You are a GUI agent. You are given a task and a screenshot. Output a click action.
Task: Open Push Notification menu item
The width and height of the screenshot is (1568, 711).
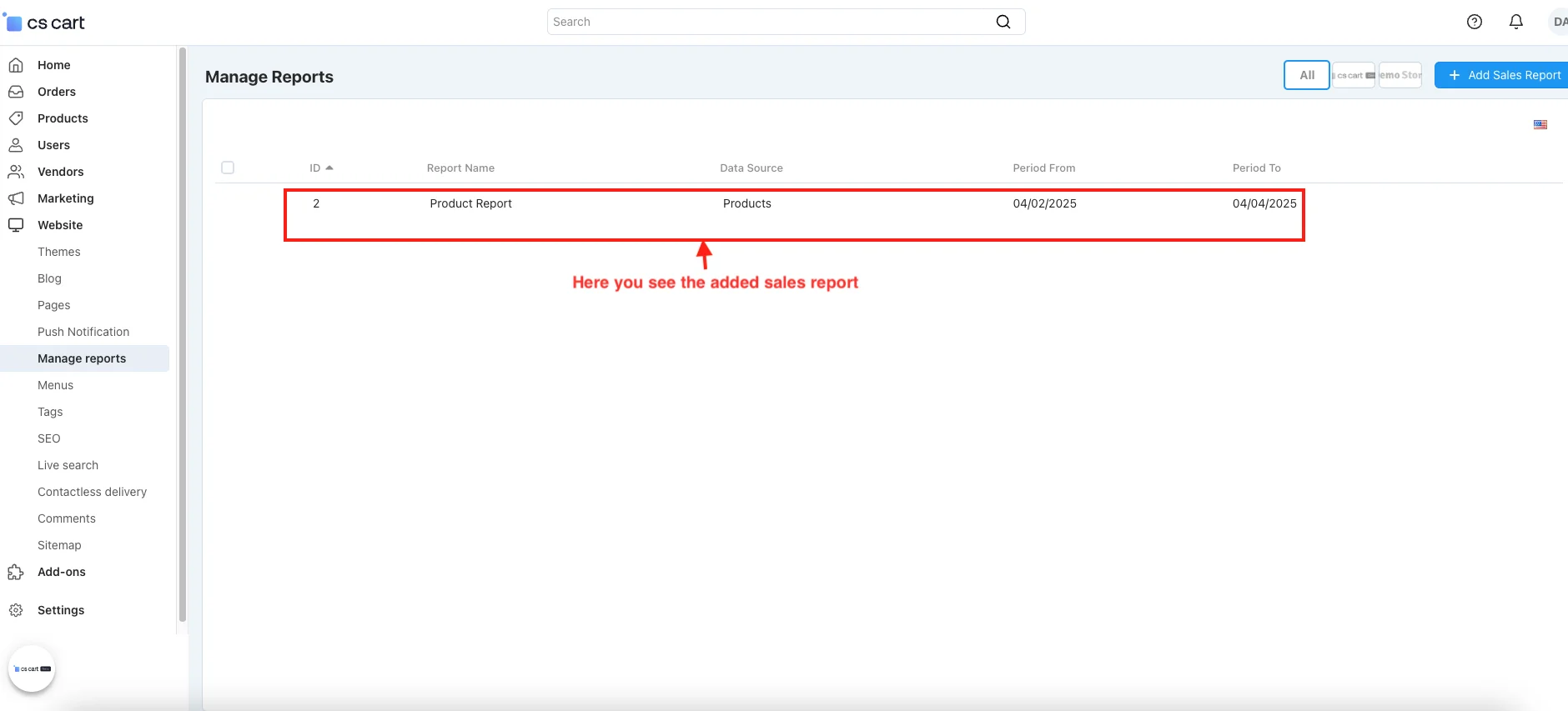[x=83, y=332]
